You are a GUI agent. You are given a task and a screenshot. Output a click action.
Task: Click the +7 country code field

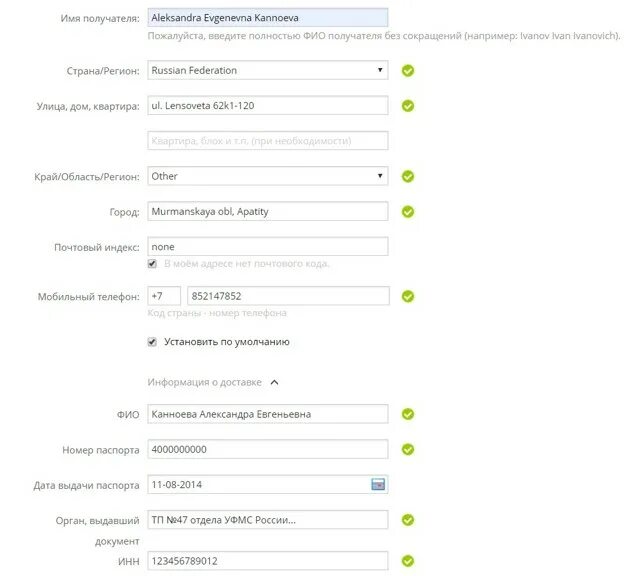pyautogui.click(x=164, y=296)
